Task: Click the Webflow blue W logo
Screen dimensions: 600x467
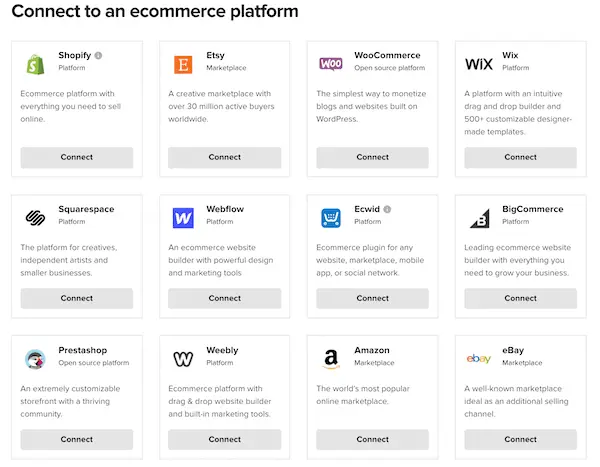Action: (183, 218)
